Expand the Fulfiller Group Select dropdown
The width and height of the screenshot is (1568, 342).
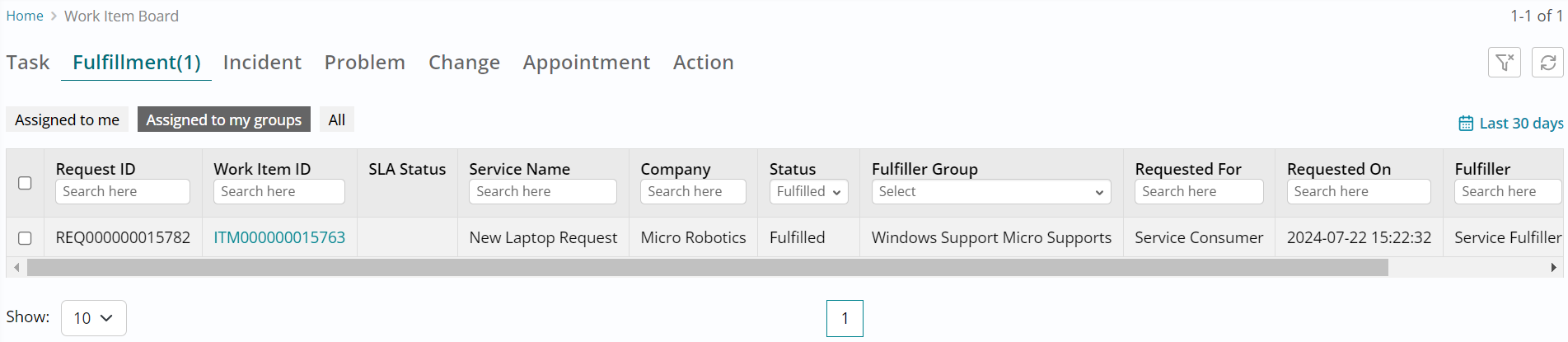tap(990, 191)
